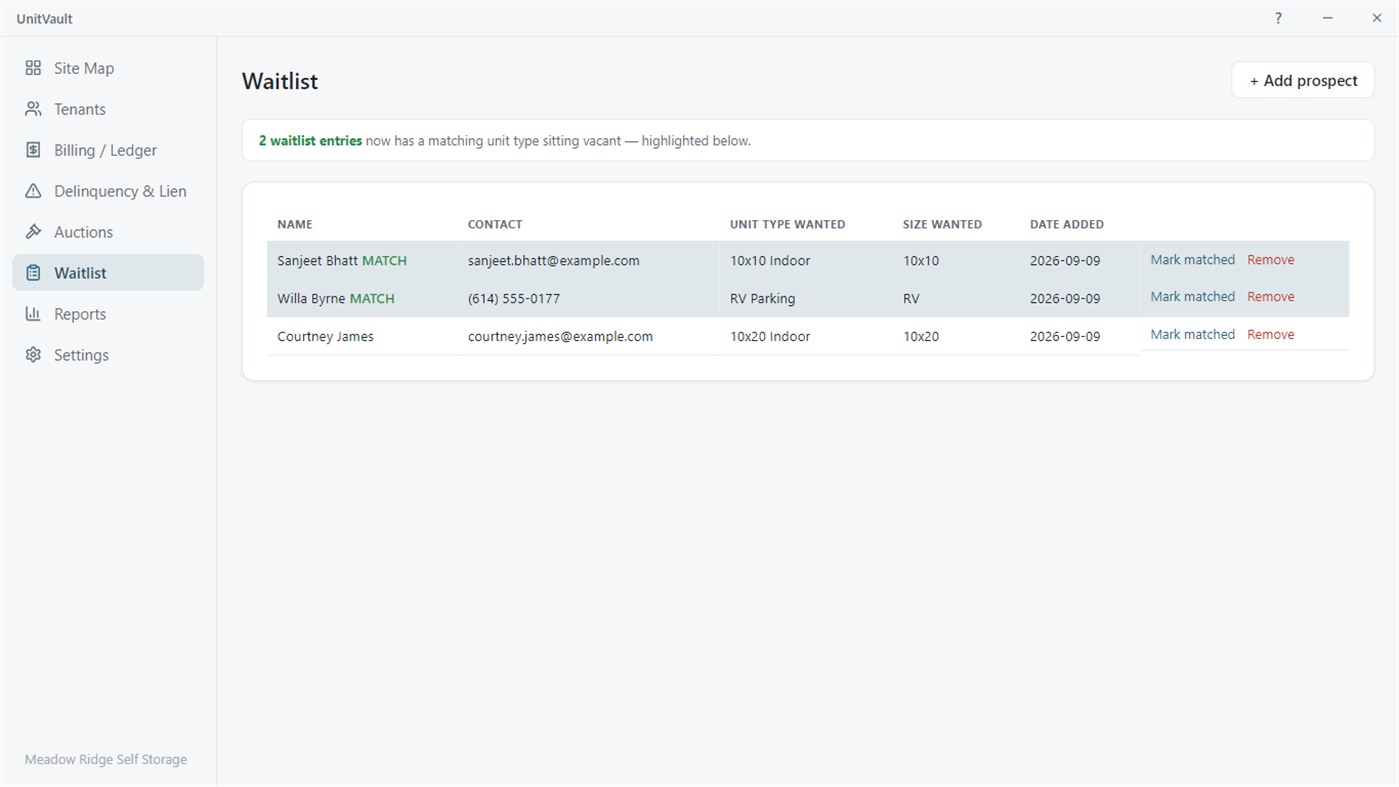Open Billing / Ledger in the sidebar
This screenshot has height=787, width=1399.
tap(108, 150)
